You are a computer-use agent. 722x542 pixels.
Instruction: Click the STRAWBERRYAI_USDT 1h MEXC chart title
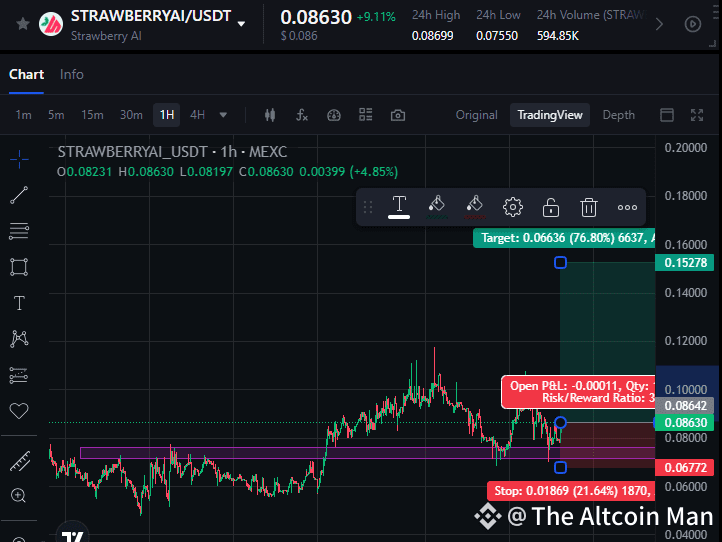pos(172,152)
